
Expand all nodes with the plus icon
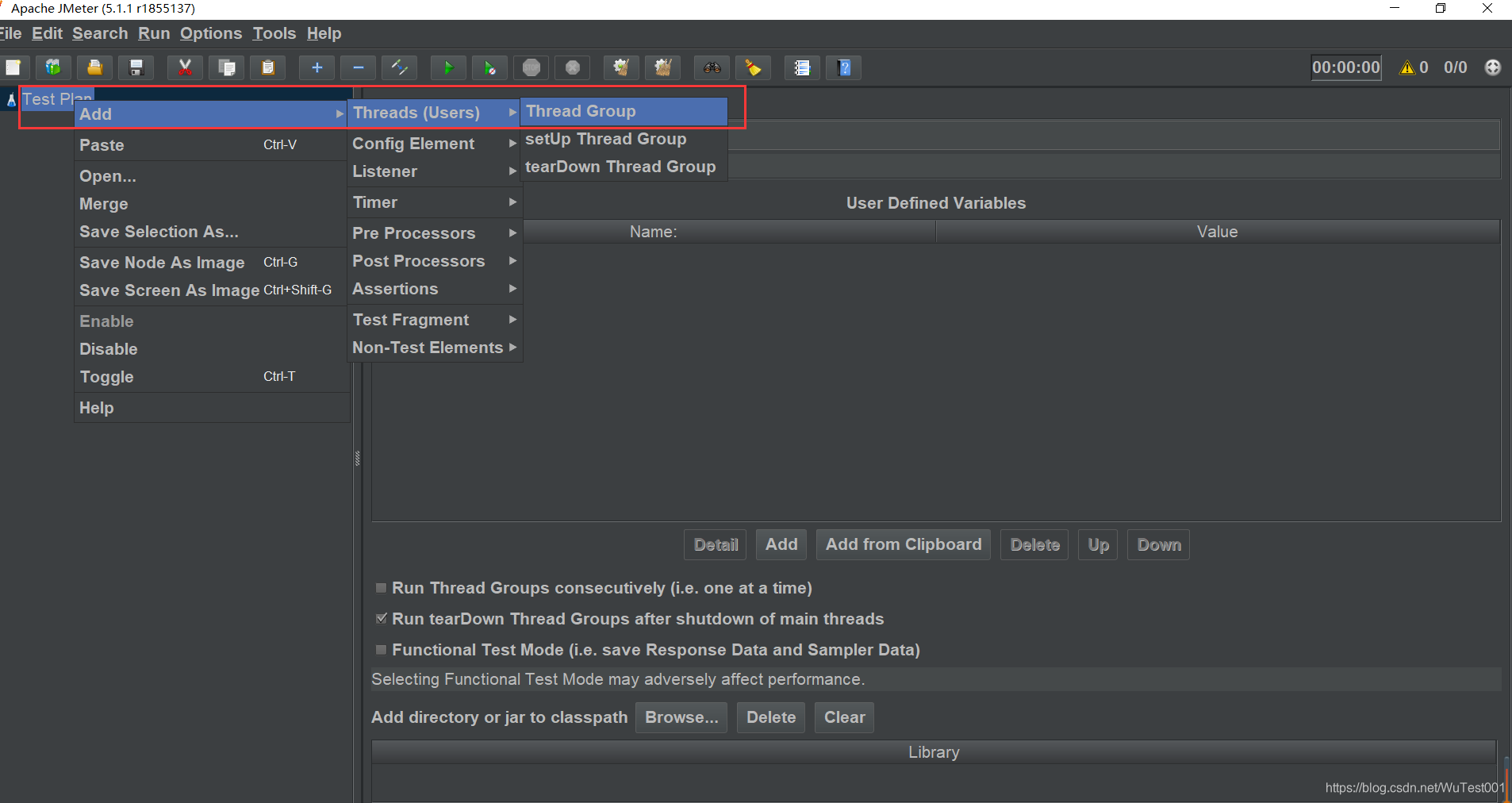coord(317,67)
